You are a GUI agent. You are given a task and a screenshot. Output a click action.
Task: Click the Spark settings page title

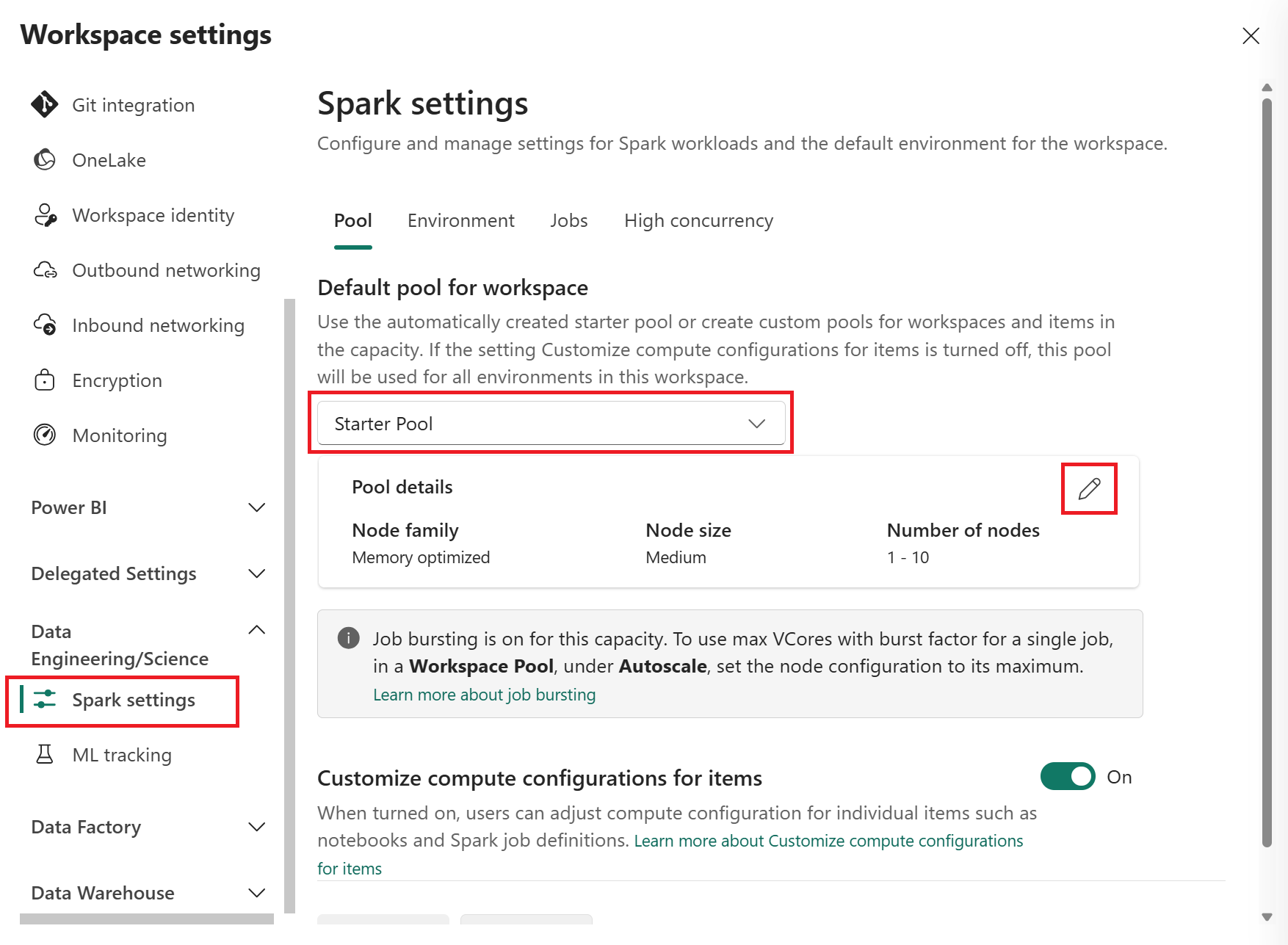[x=423, y=104]
